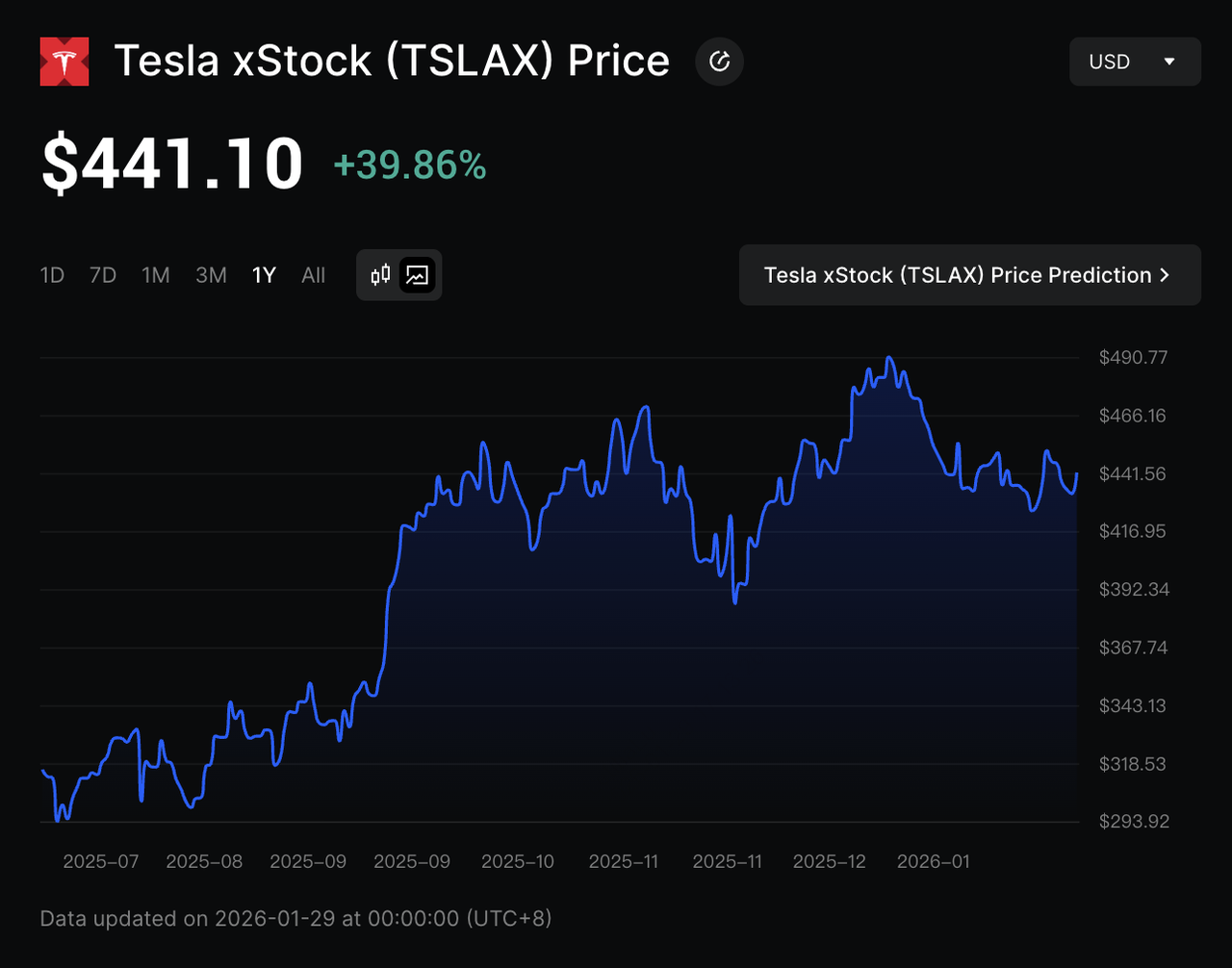Select the 3M time range
Image resolution: width=1232 pixels, height=968 pixels.
click(211, 275)
